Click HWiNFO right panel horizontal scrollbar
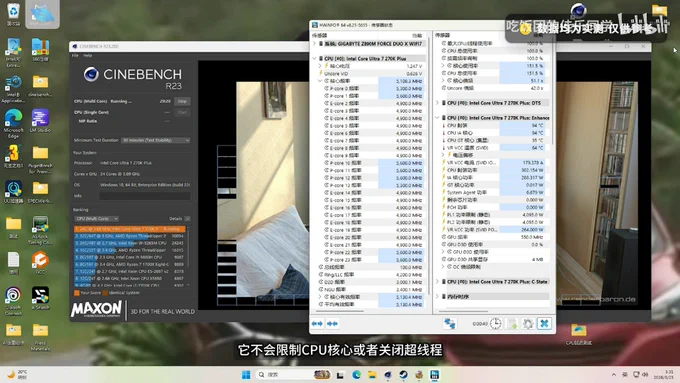The width and height of the screenshot is (680, 383). click(x=463, y=311)
